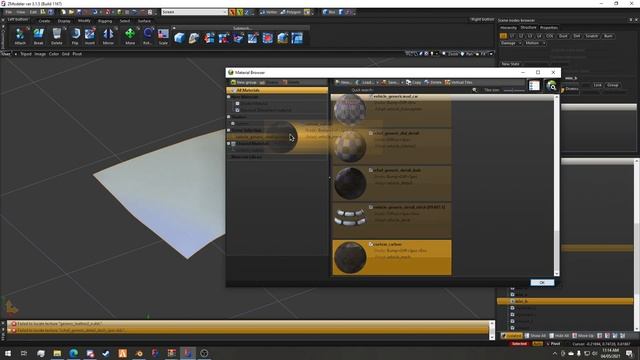This screenshot has width=640, height=360.
Task: Click Vertical Tiles view option
Action: click(459, 82)
